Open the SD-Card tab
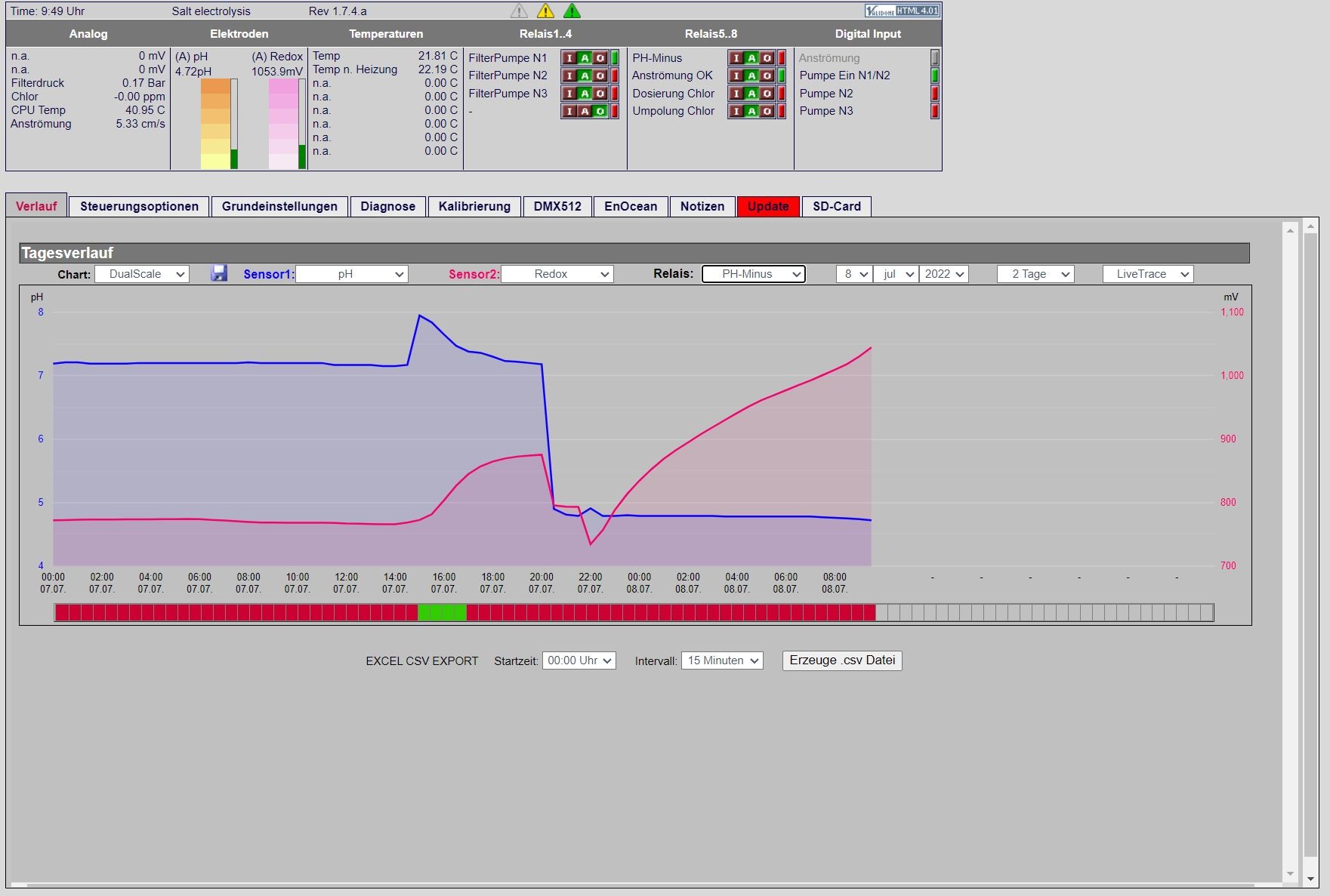This screenshot has width=1330, height=896. tap(837, 206)
